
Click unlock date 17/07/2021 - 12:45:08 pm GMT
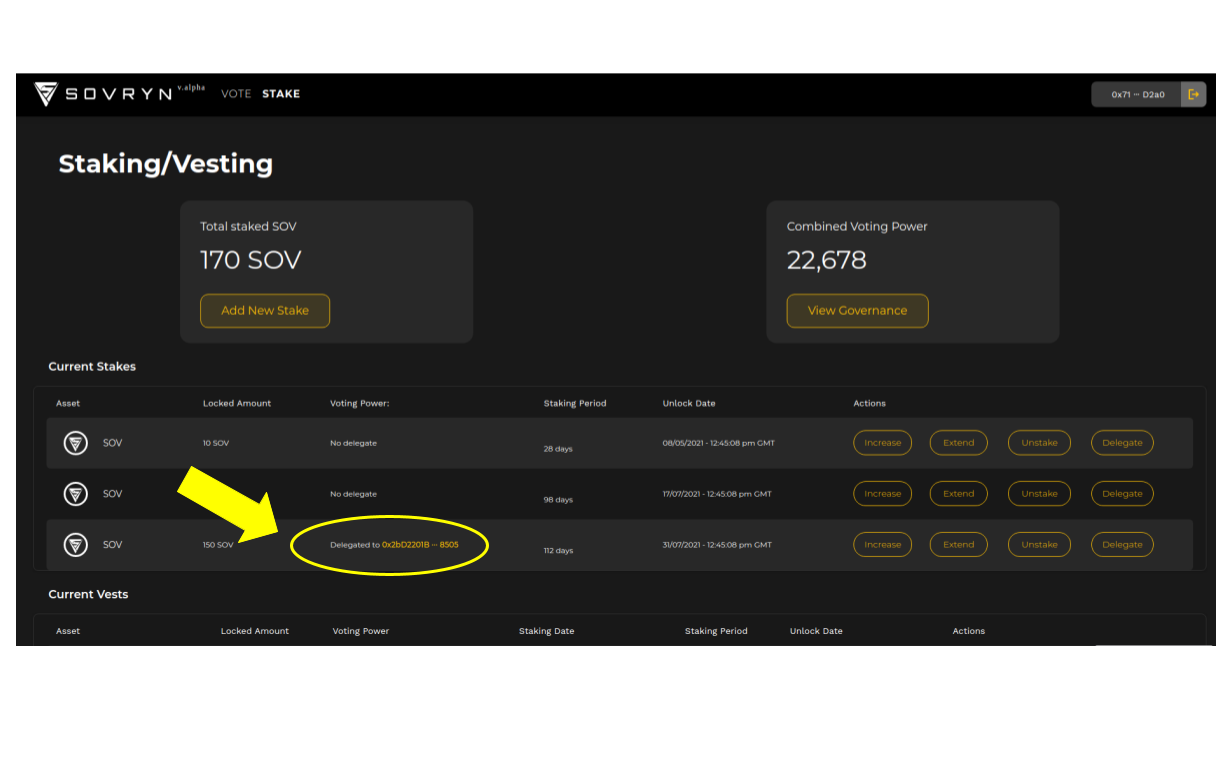click(x=717, y=494)
